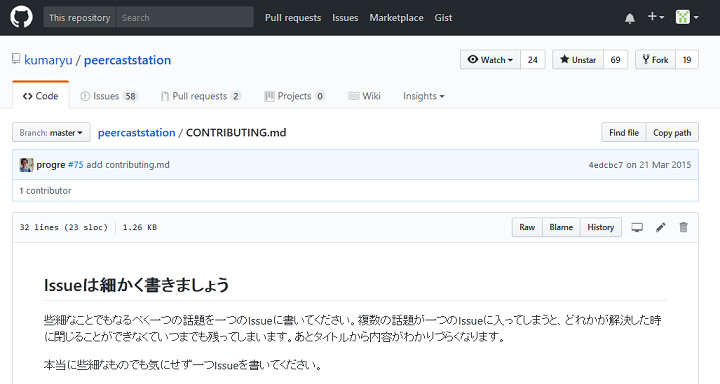Image resolution: width=720 pixels, height=384 pixels.
Task: View the 24 watchers count
Action: point(533,60)
